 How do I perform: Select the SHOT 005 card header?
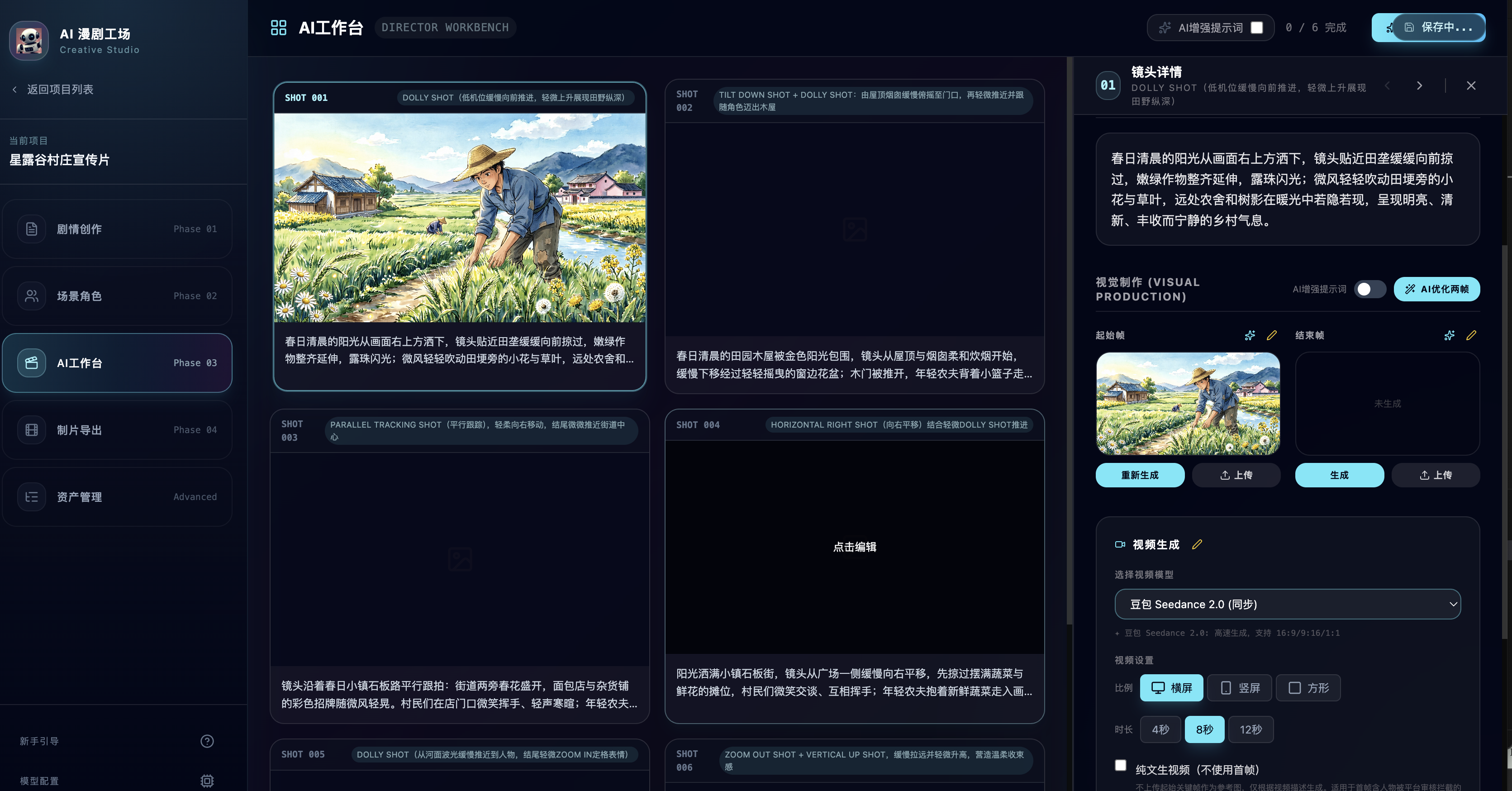click(460, 755)
